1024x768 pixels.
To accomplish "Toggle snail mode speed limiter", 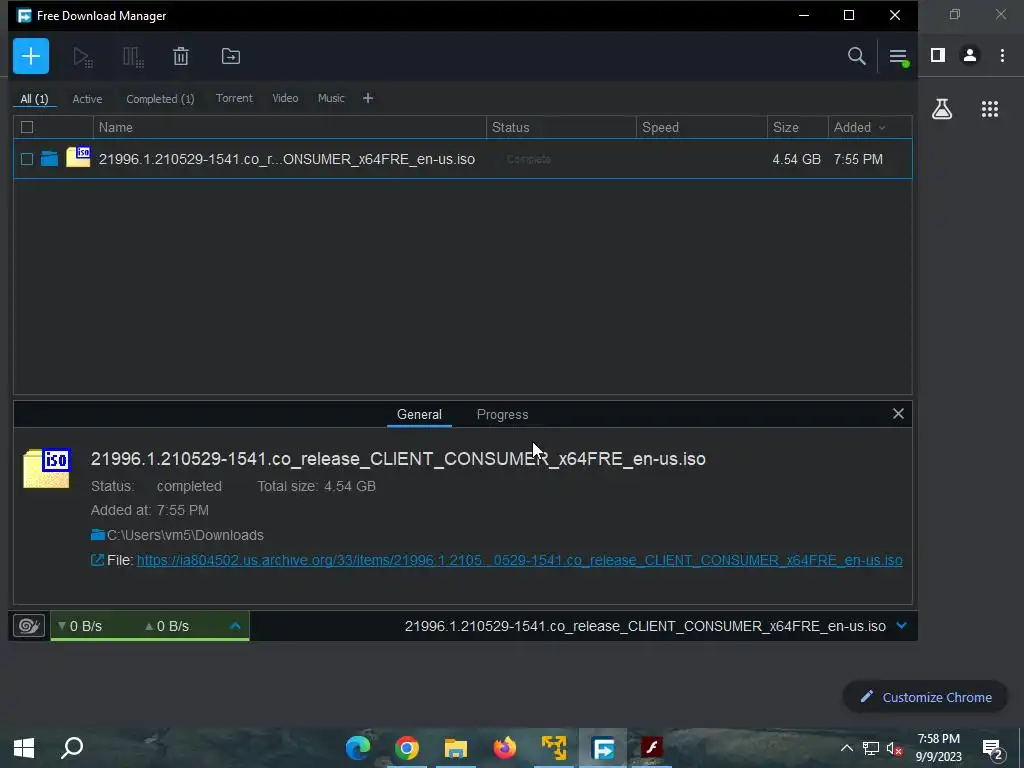I will coord(29,626).
